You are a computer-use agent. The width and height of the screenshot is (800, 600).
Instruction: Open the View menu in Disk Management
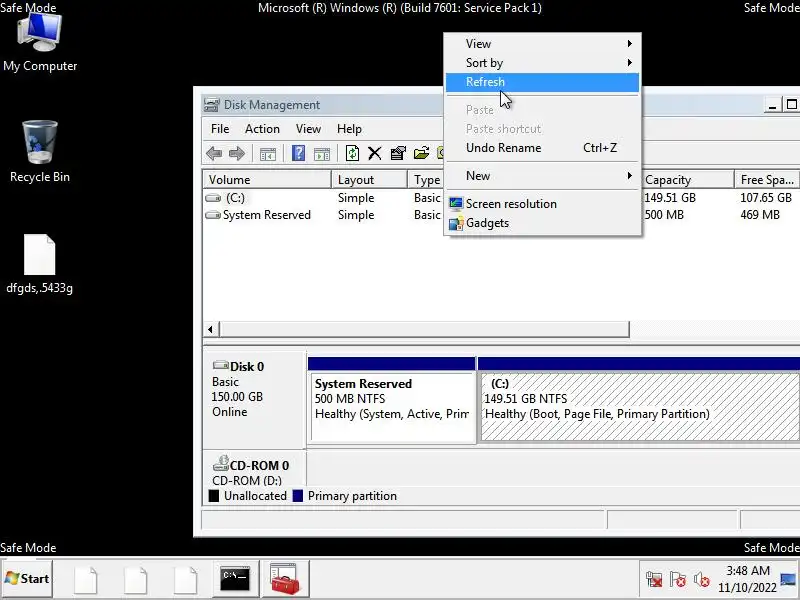308,129
